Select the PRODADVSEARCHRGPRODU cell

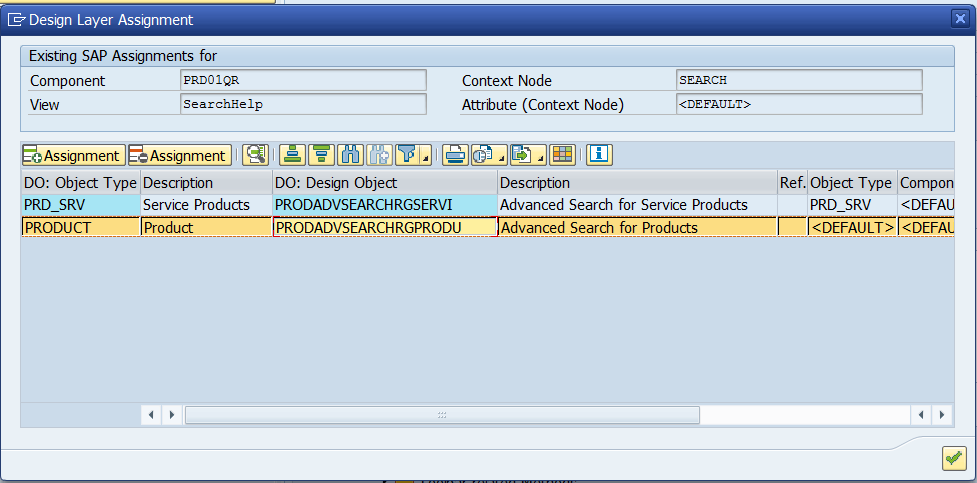(x=385, y=227)
